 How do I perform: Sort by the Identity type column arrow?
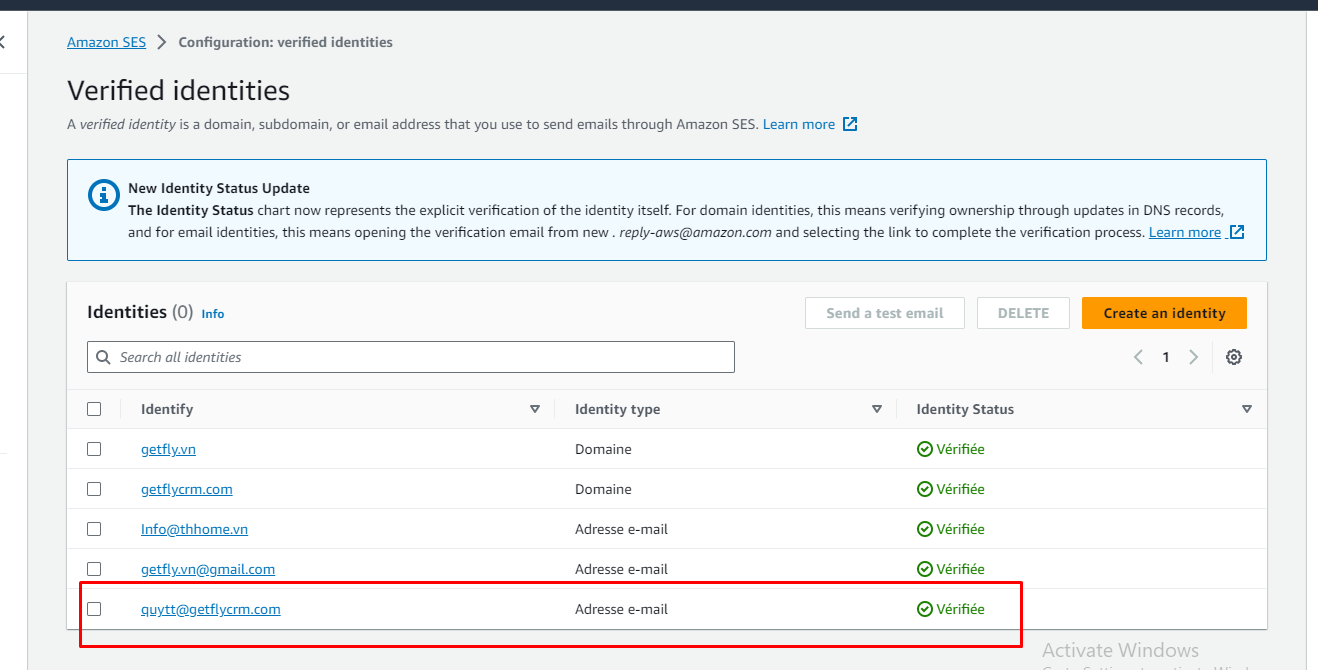coord(877,409)
